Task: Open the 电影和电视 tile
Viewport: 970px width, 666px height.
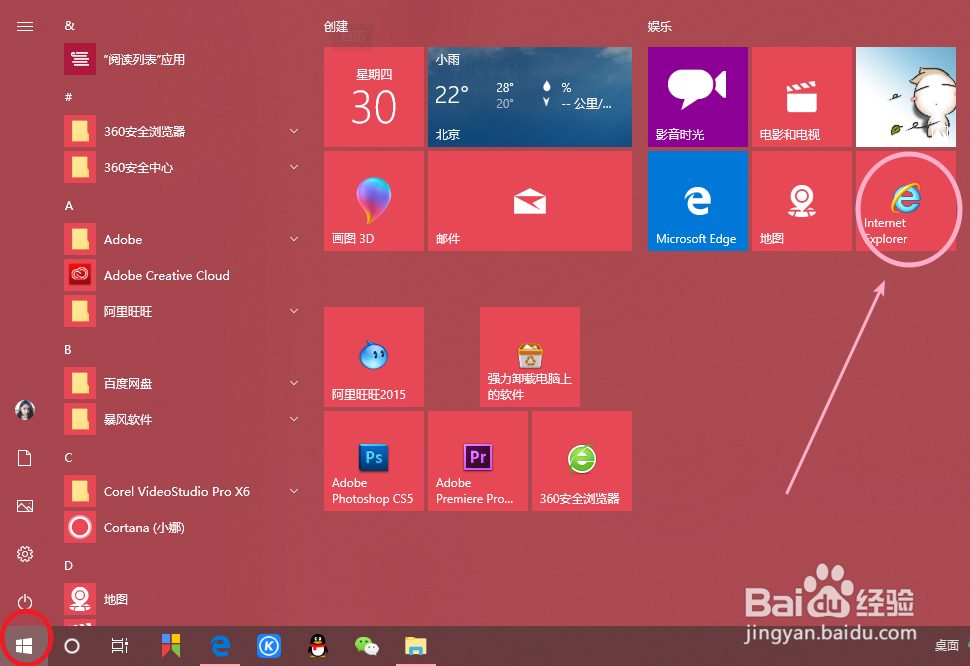Action: coord(802,97)
